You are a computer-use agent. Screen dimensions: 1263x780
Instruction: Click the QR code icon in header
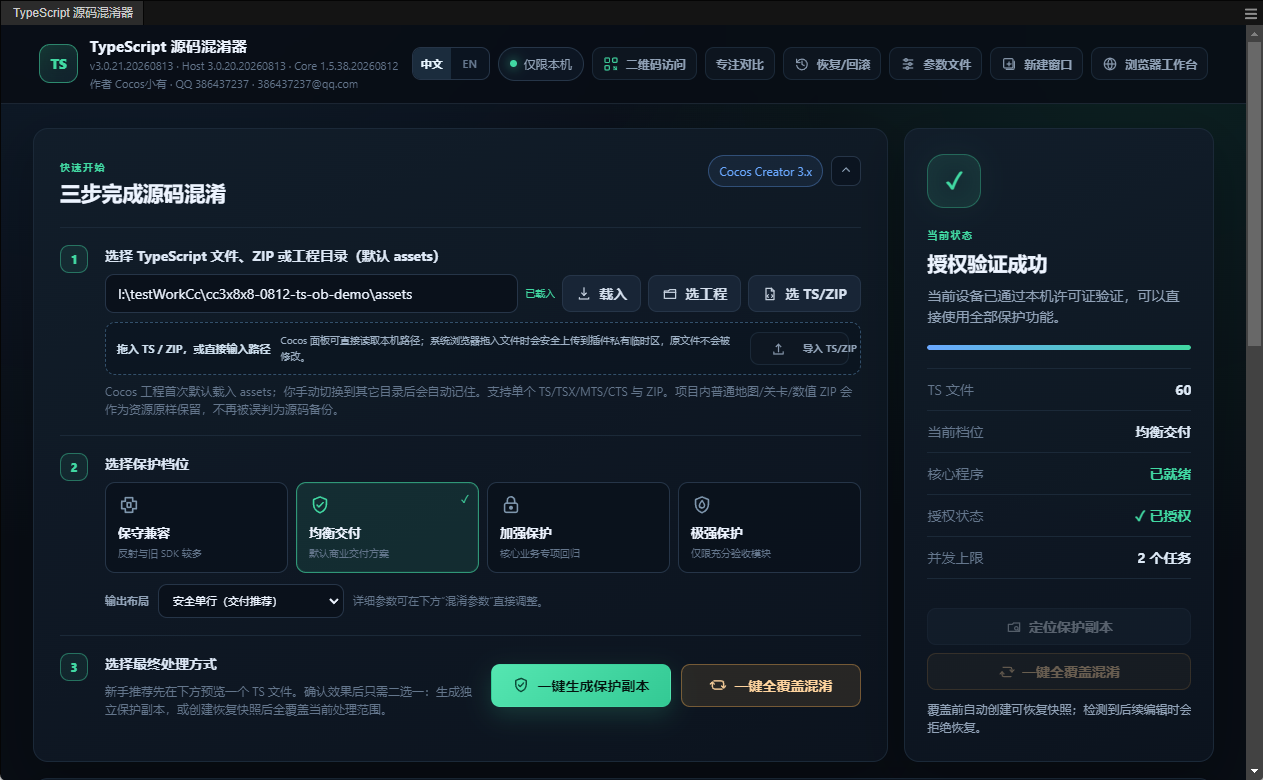pos(611,64)
